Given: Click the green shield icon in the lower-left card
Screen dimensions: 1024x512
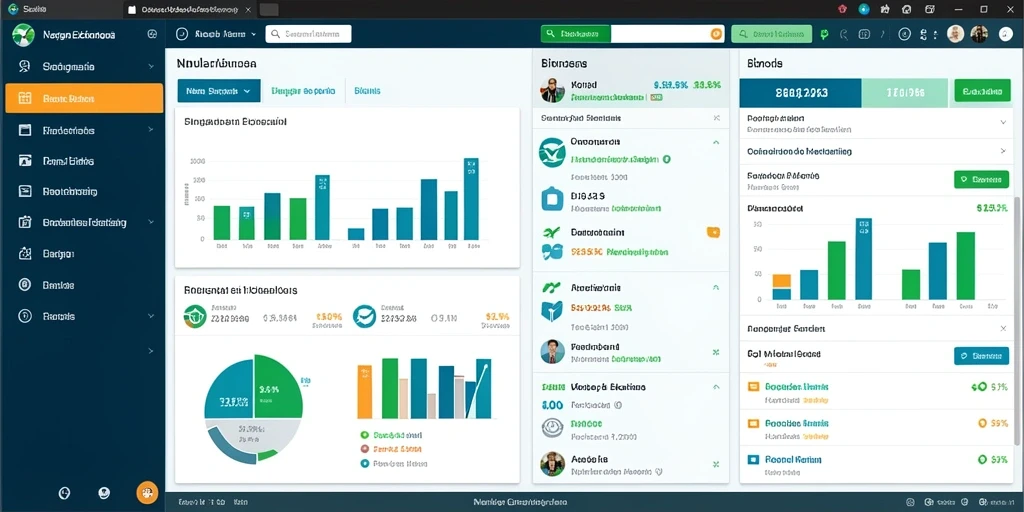Looking at the screenshot, I should click(x=195, y=316).
